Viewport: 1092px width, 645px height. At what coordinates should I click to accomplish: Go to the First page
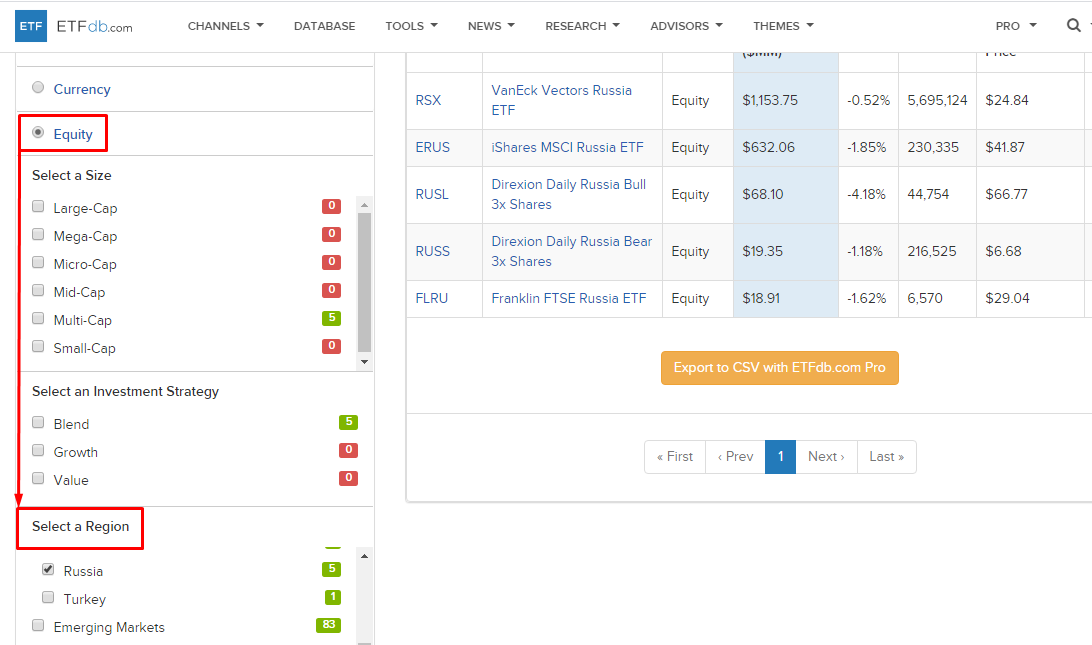(x=675, y=457)
